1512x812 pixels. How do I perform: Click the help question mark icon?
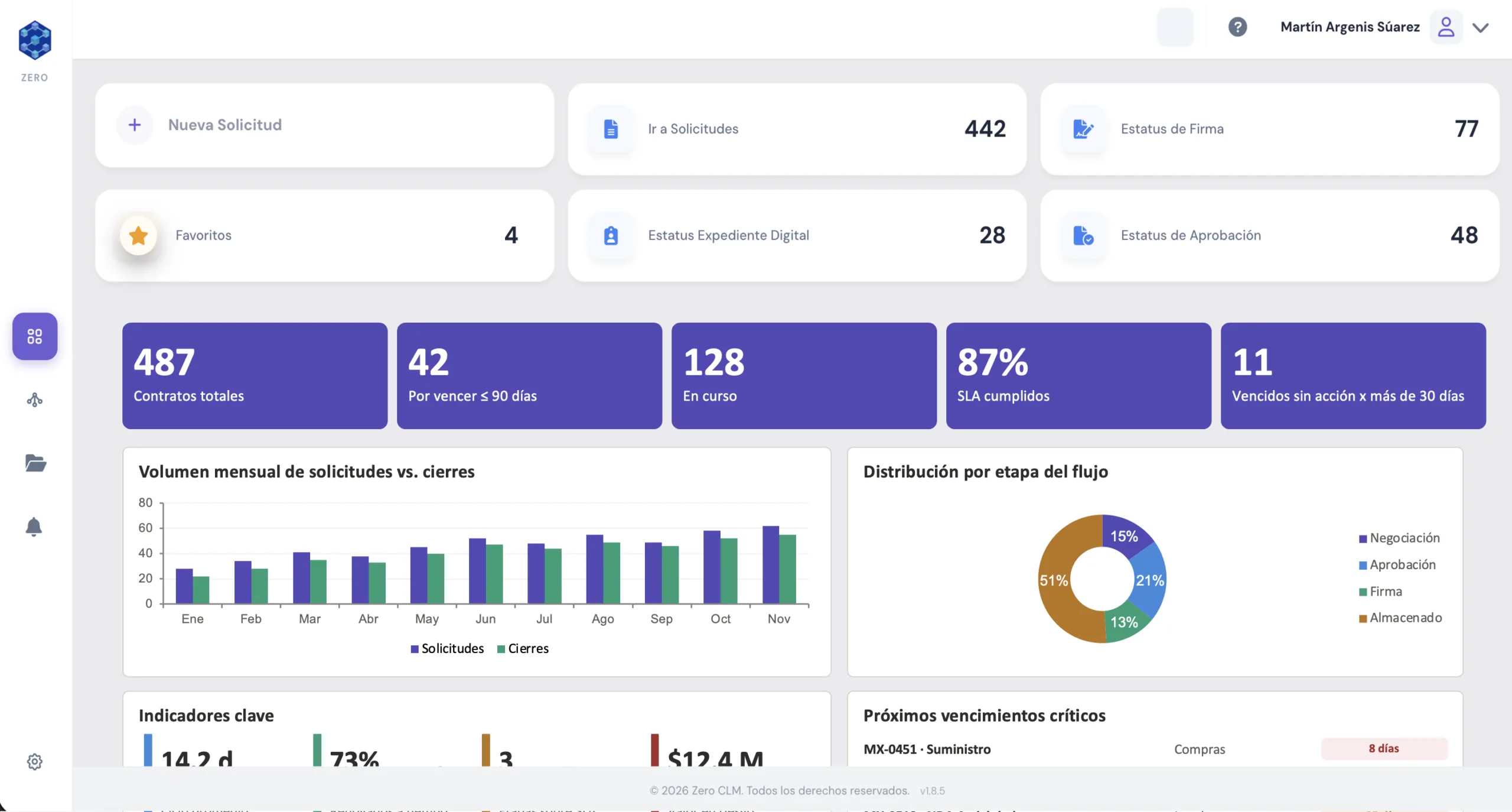(1237, 27)
